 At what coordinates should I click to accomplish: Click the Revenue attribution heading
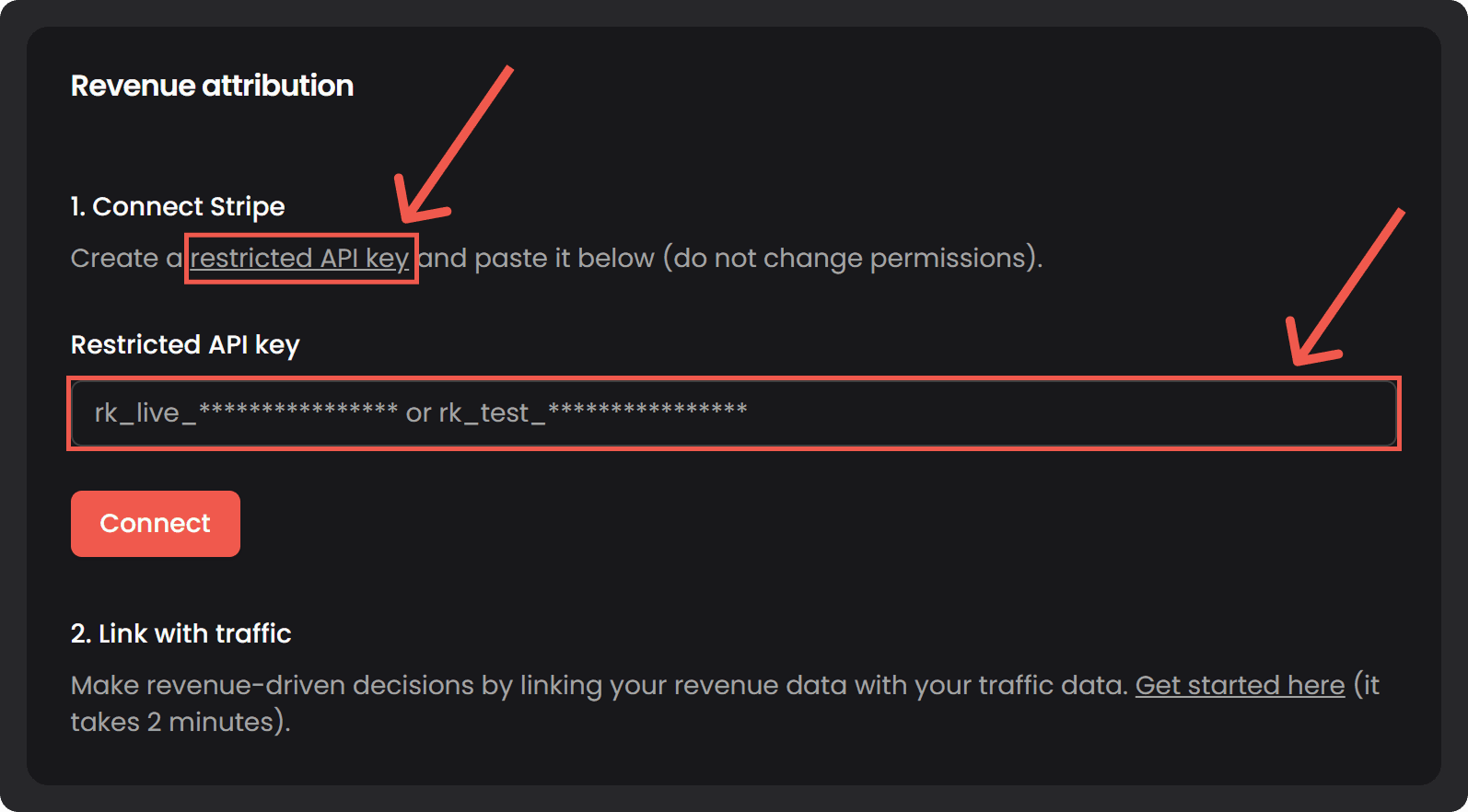212,86
